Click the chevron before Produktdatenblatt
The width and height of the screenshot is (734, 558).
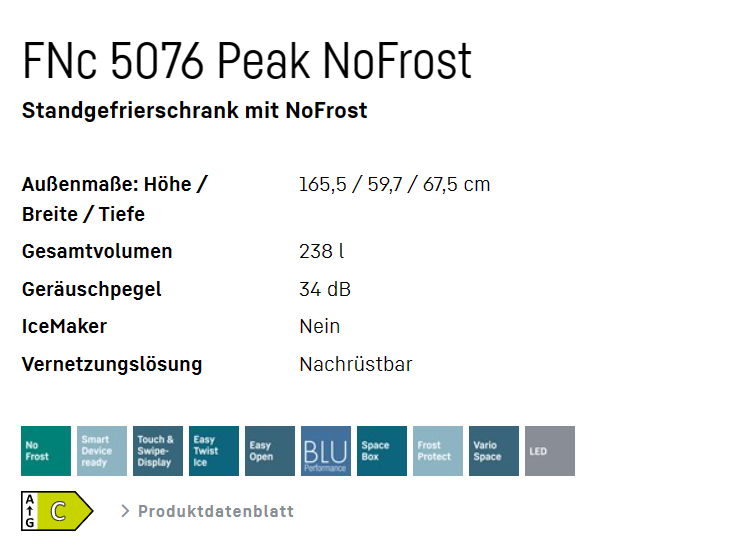tap(125, 511)
